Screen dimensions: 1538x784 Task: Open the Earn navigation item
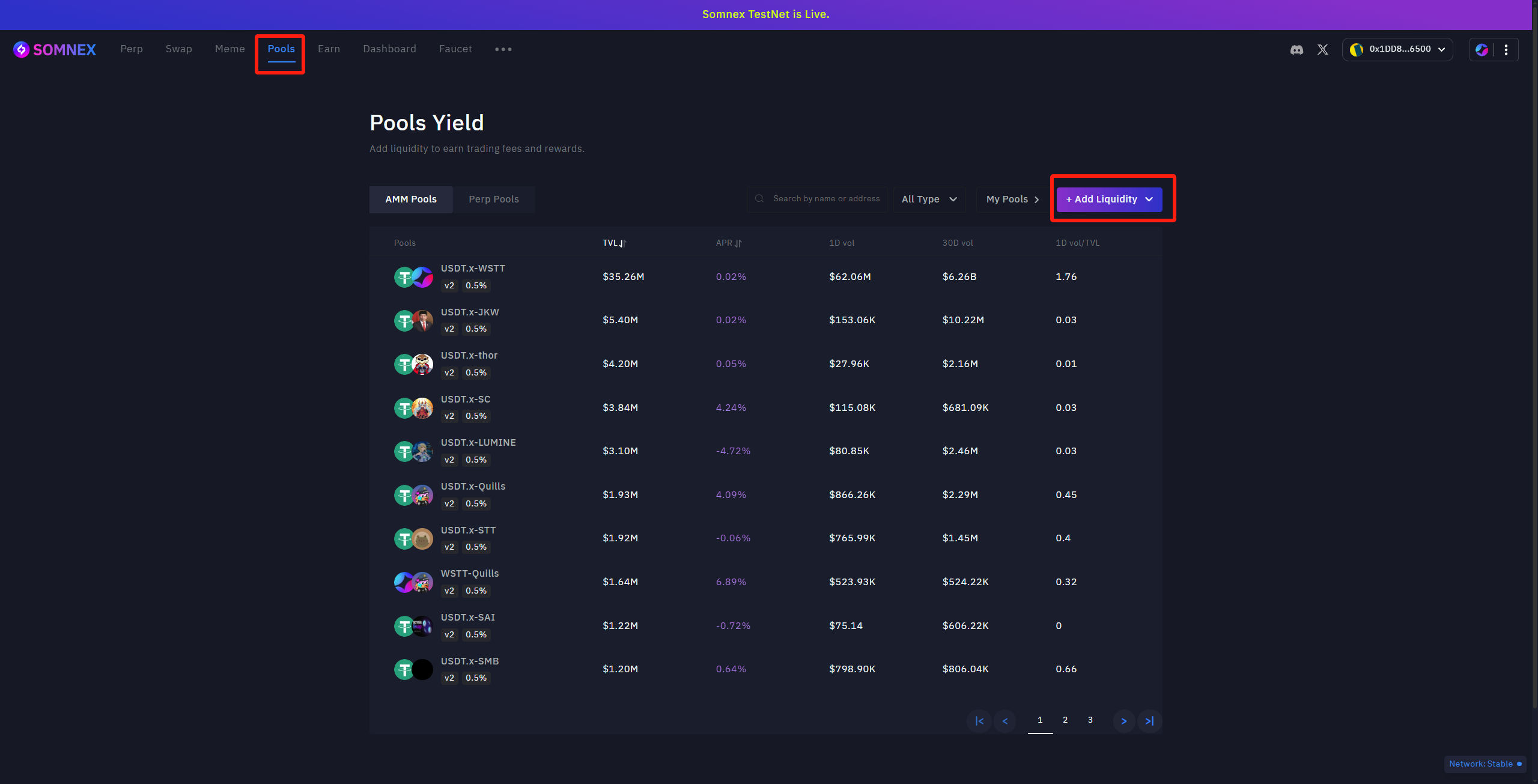(329, 49)
